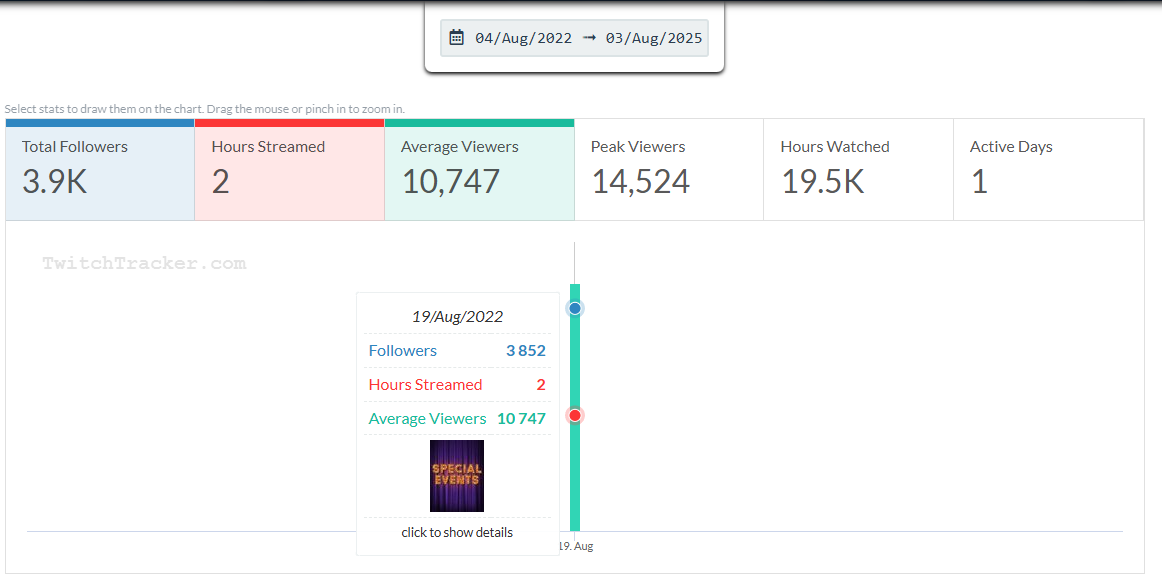Click the calendar icon in date picker
This screenshot has width=1162, height=575.
pyautogui.click(x=456, y=38)
